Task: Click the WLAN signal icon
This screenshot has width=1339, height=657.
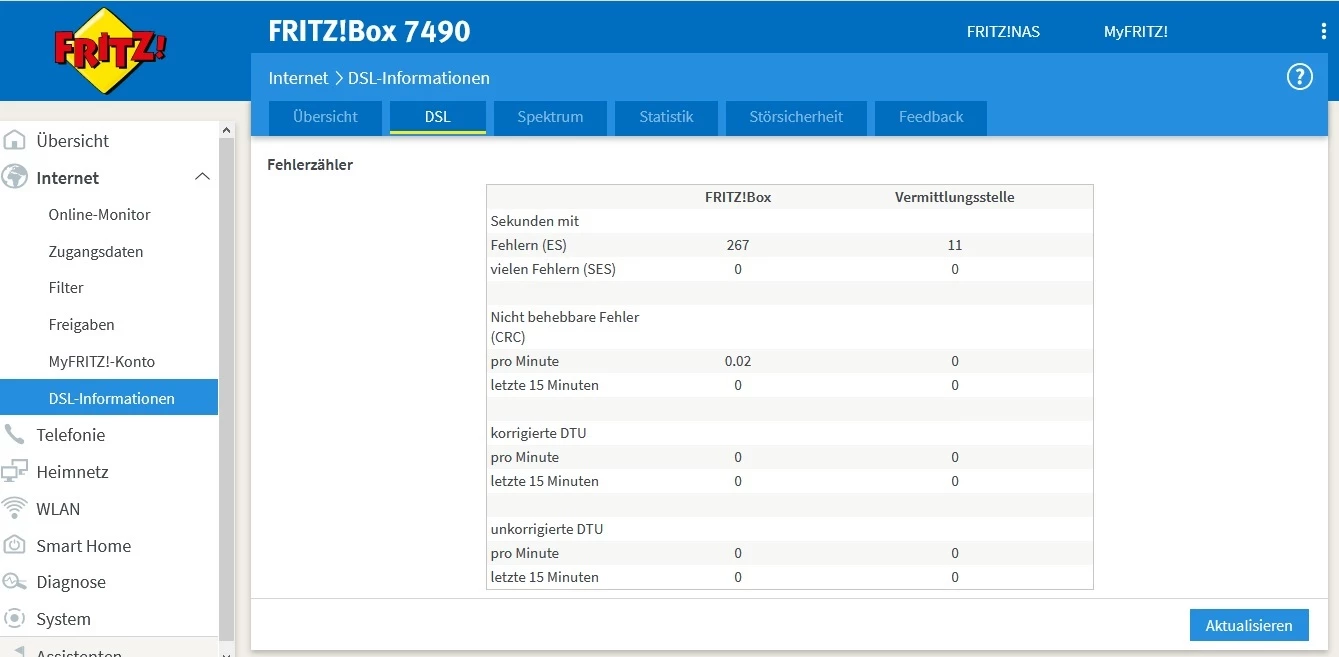Action: 14,509
